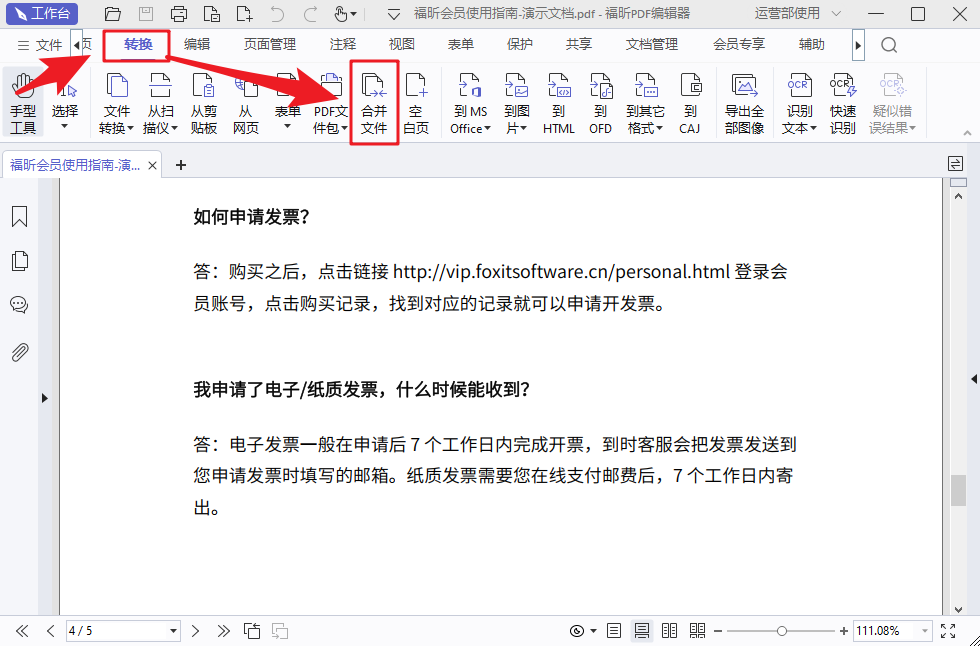Open the bookmarks panel in left sidebar
The width and height of the screenshot is (980, 646).
click(19, 217)
